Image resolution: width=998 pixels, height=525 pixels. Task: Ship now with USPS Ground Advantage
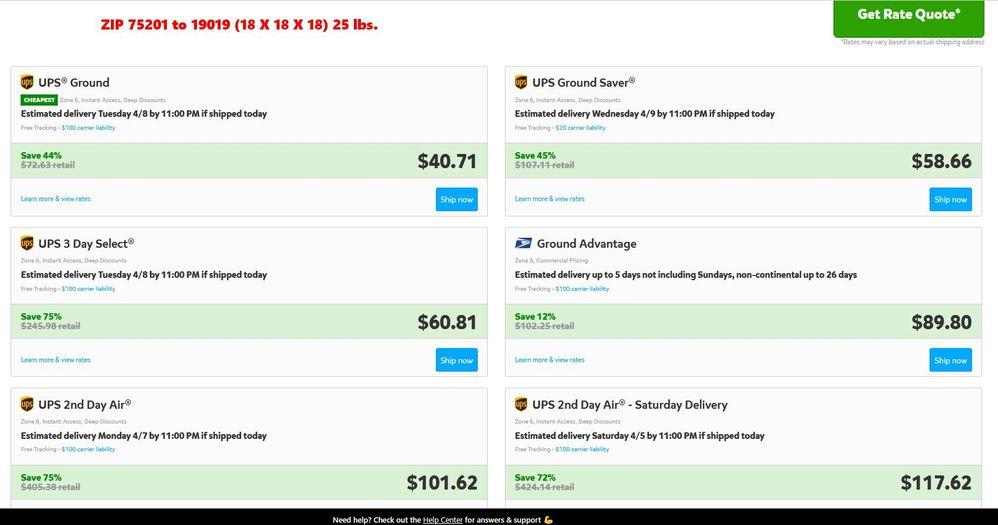click(950, 360)
